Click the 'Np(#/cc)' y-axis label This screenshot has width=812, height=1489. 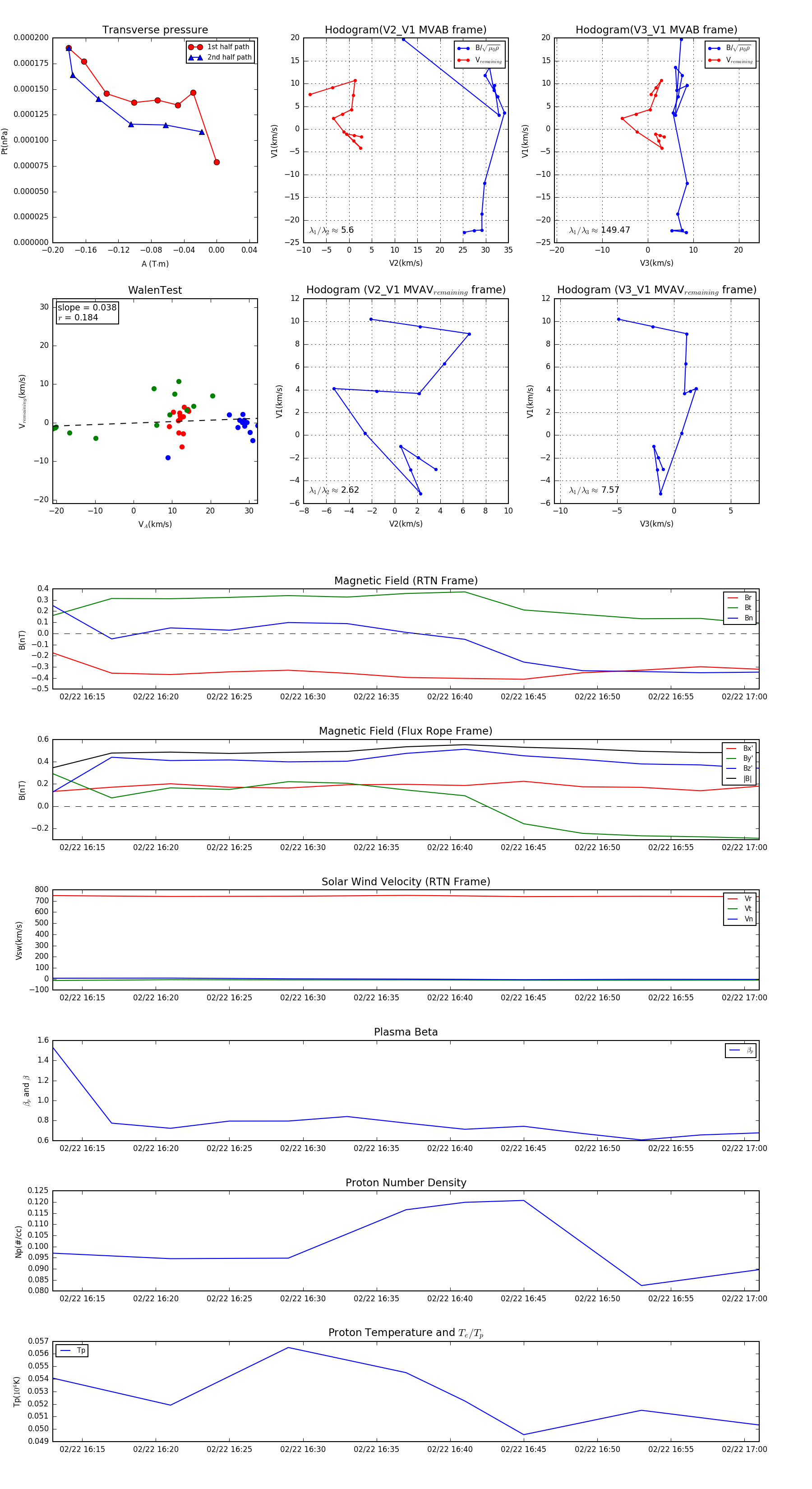coord(19,1241)
